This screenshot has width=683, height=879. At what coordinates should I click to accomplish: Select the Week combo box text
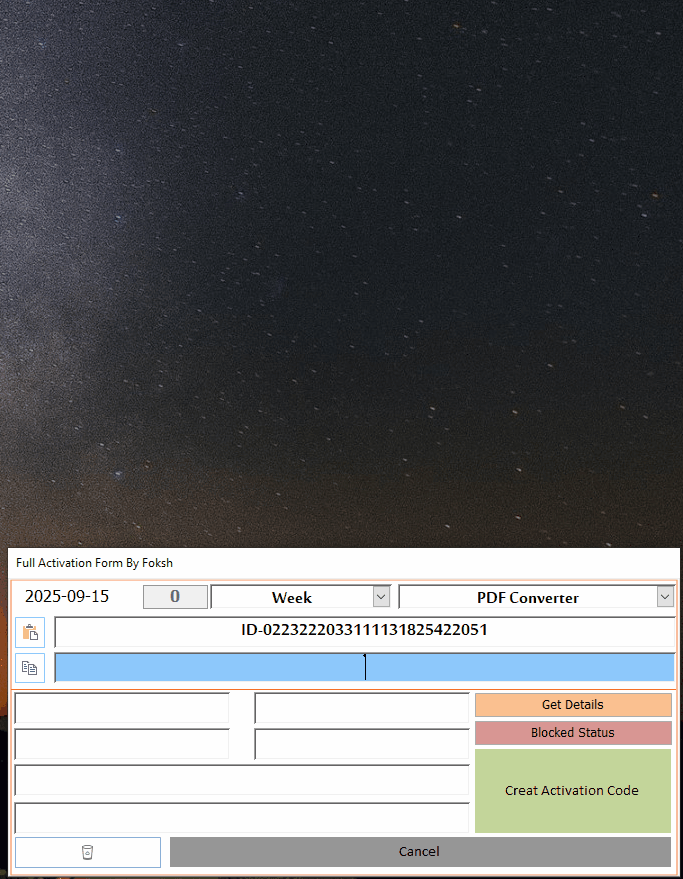pyautogui.click(x=291, y=597)
